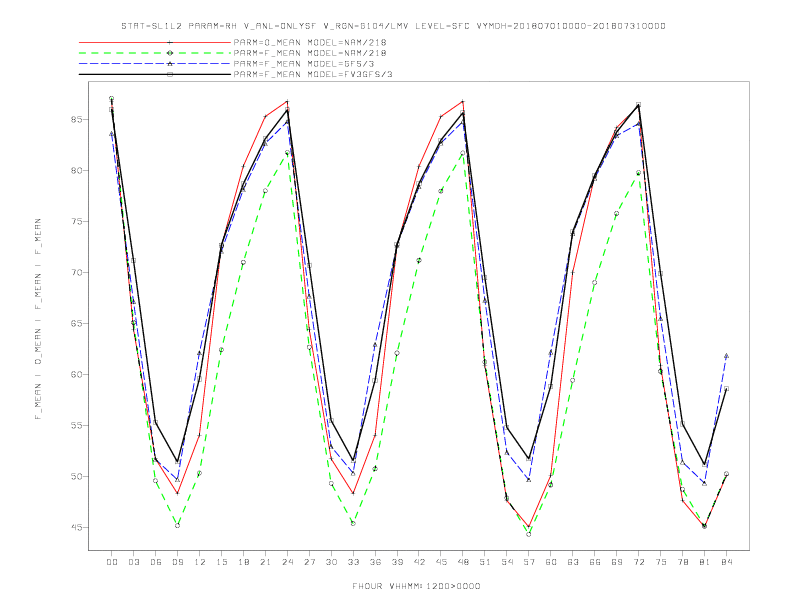
Task: Click forecast hour tick 57
Action: [529, 562]
